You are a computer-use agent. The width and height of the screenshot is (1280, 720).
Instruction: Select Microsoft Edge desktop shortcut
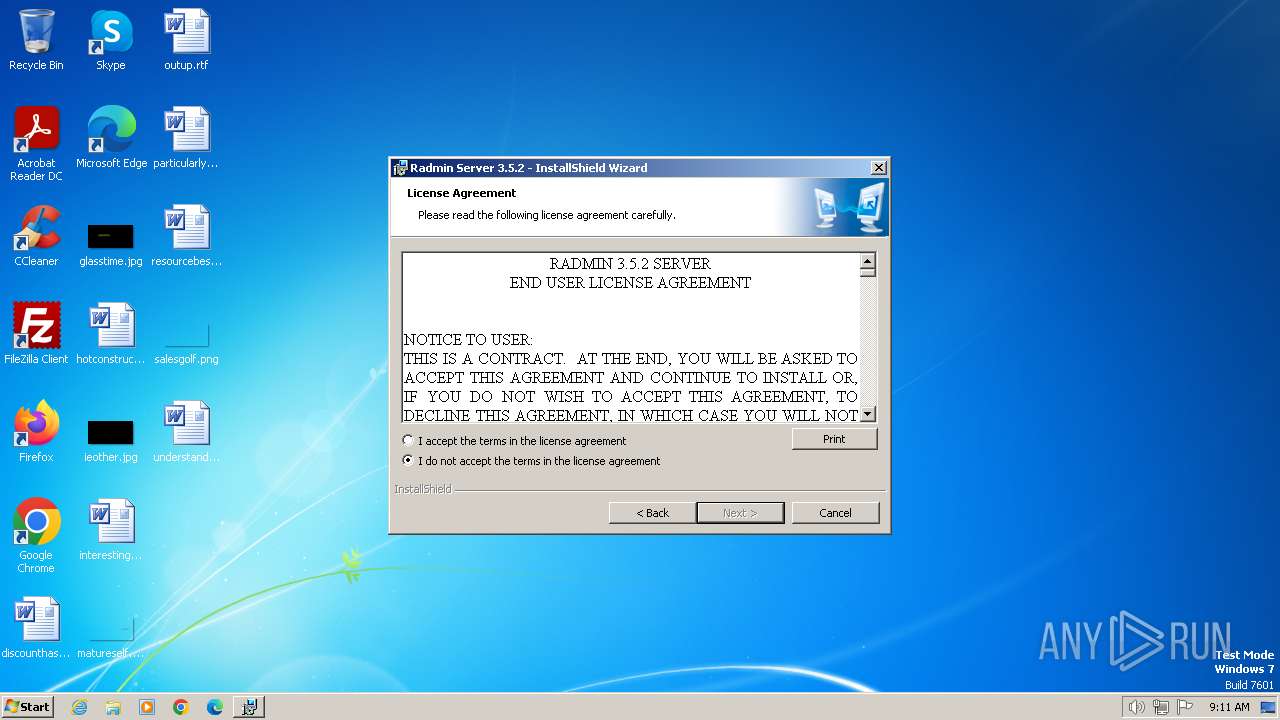pyautogui.click(x=111, y=138)
